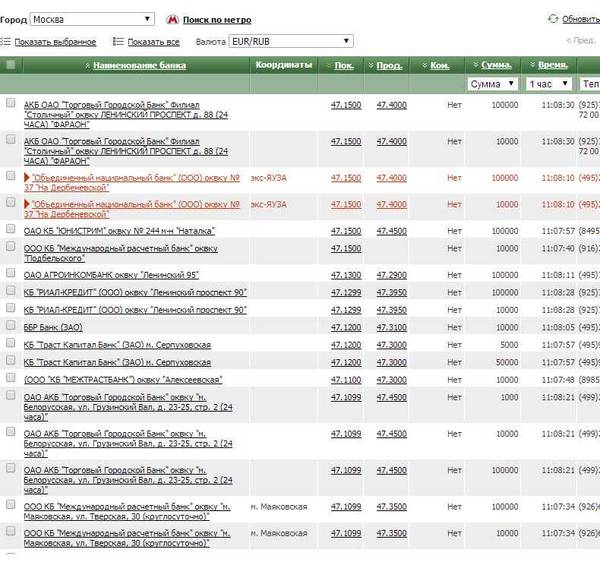Click the Показать выбранное link

pos(55,42)
